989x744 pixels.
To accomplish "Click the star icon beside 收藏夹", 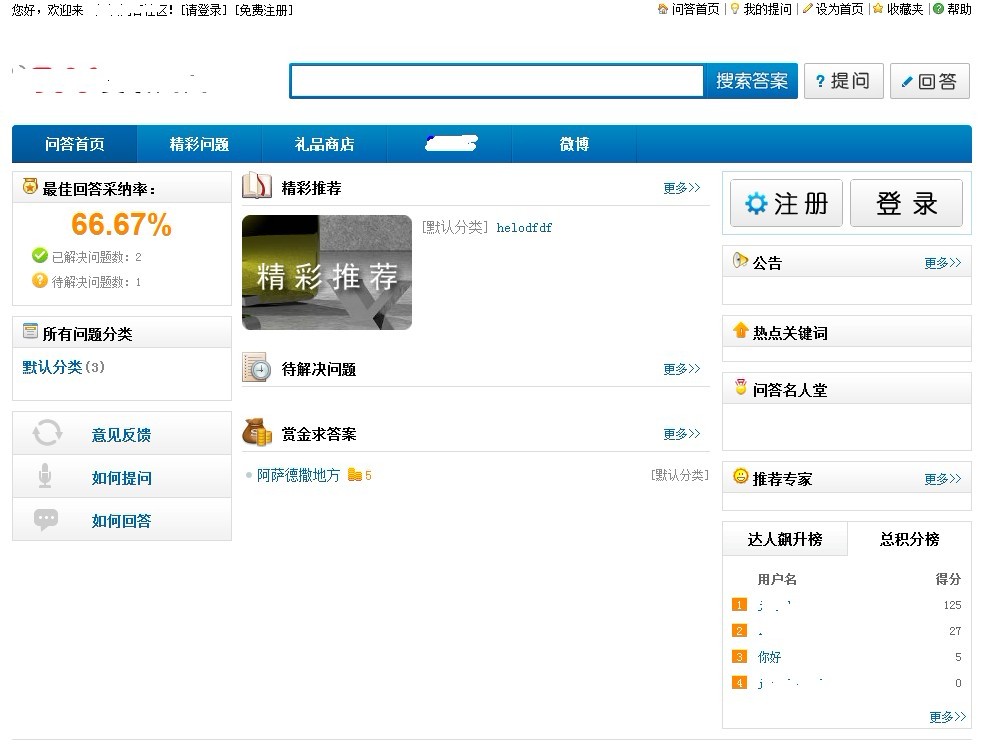I will (877, 9).
